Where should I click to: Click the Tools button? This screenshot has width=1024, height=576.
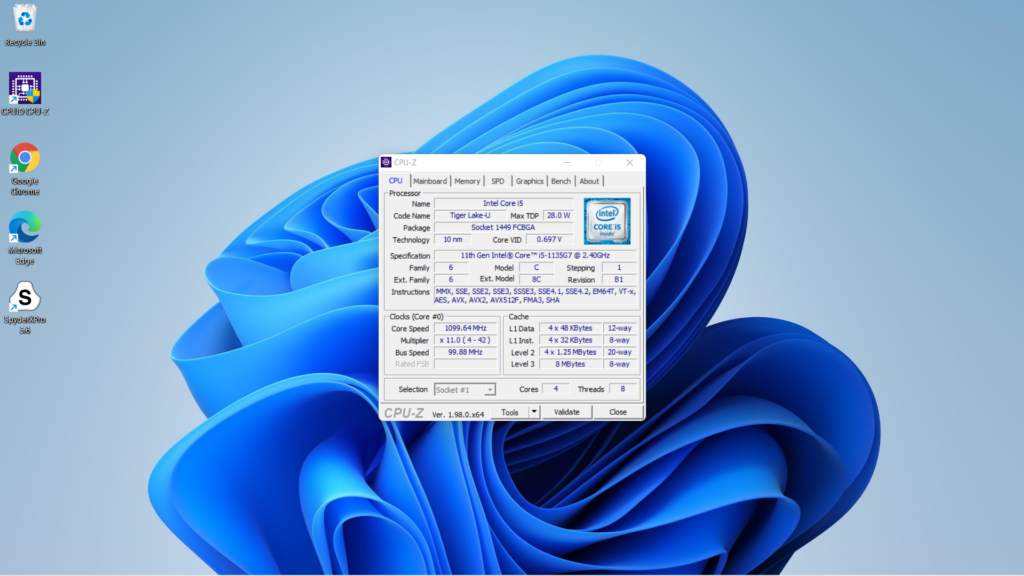[x=509, y=412]
